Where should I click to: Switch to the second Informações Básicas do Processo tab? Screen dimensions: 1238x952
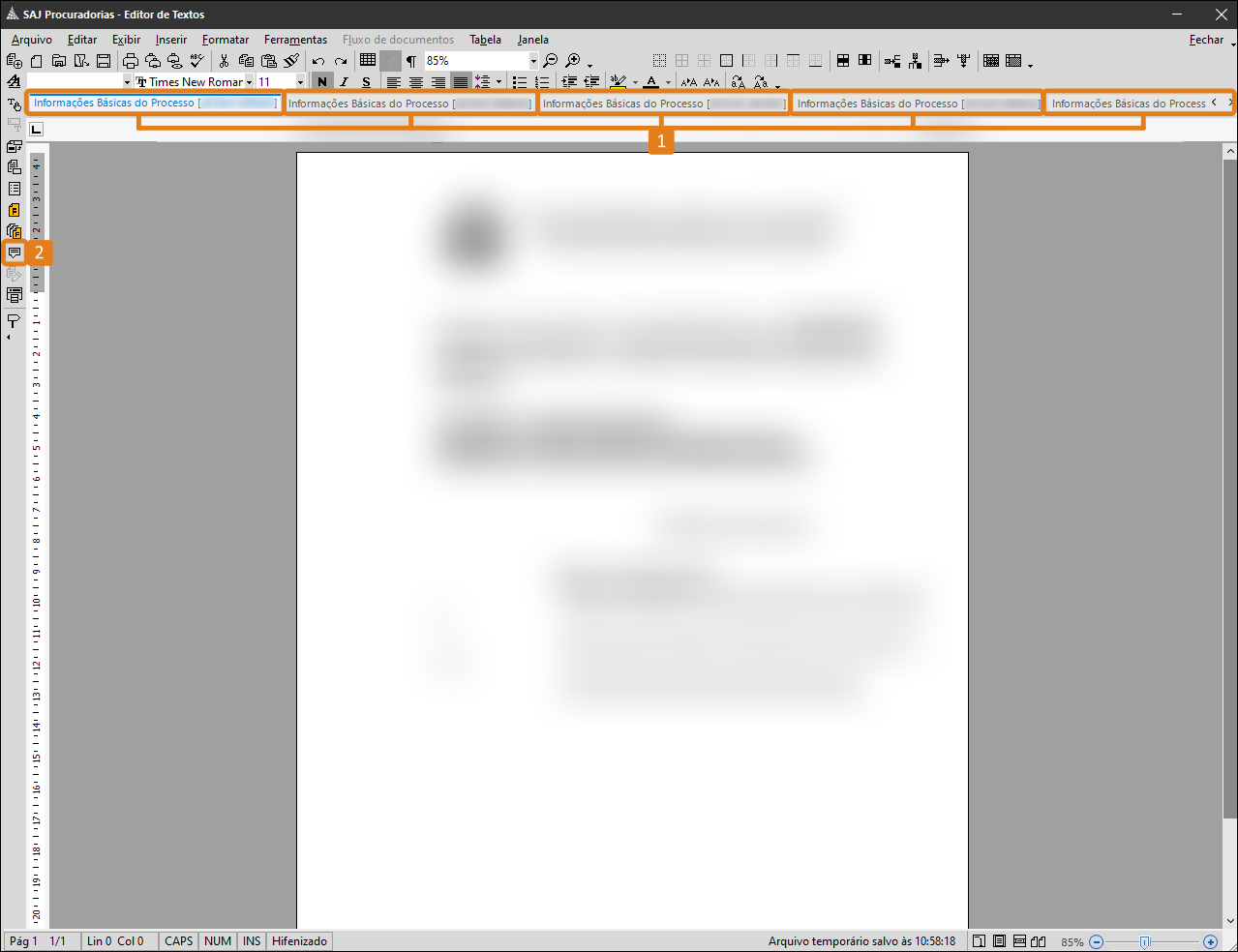[410, 104]
